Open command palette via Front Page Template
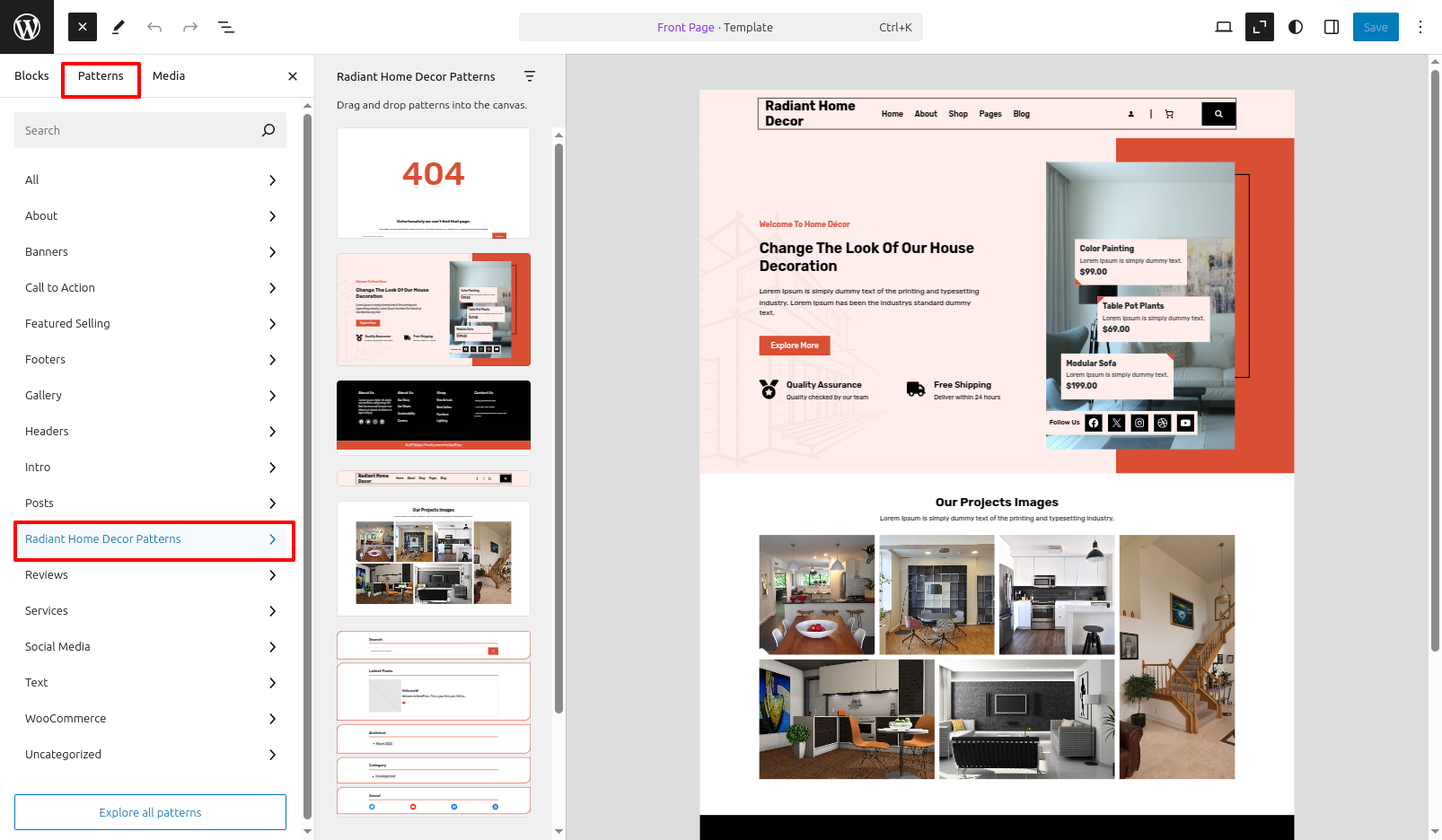Screen dimensions: 1442x840 tap(720, 27)
